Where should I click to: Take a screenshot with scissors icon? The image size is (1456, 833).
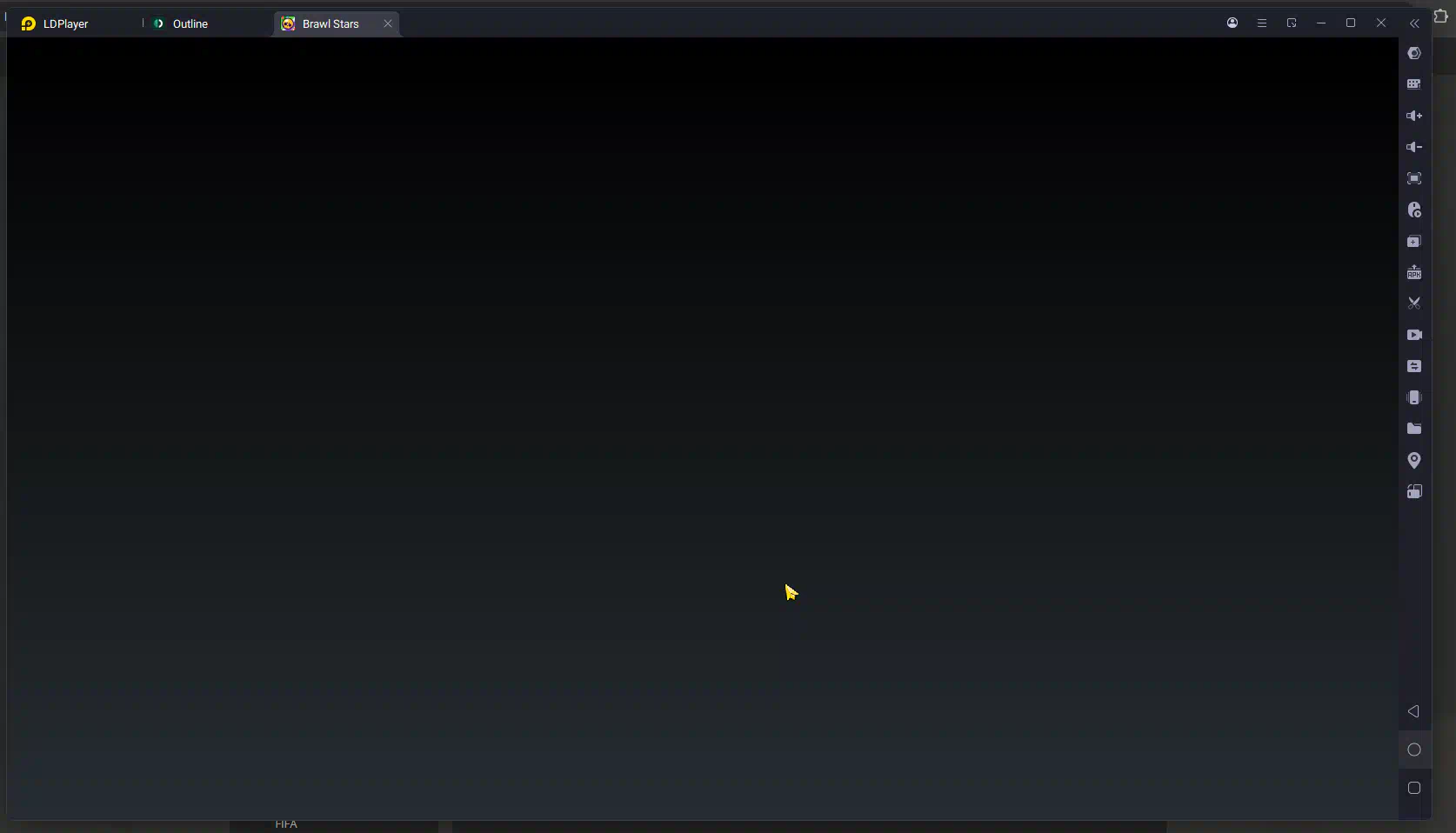(x=1414, y=303)
